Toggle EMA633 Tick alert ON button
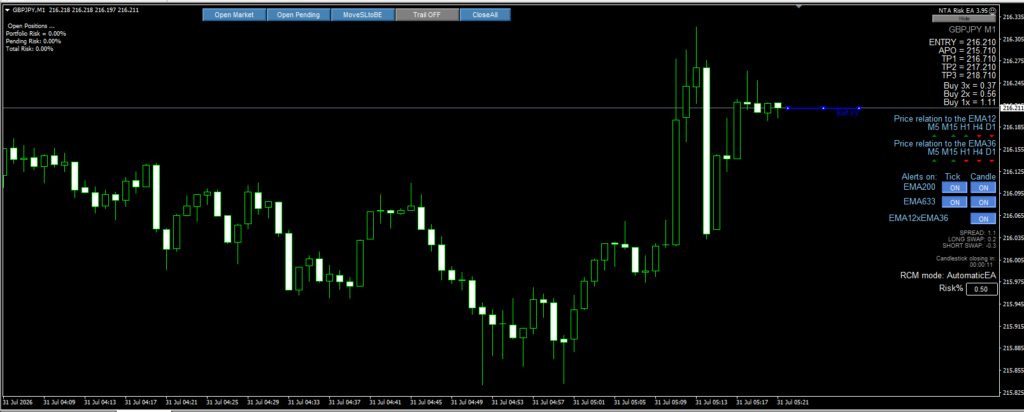This screenshot has height=412, width=1024. (x=954, y=202)
